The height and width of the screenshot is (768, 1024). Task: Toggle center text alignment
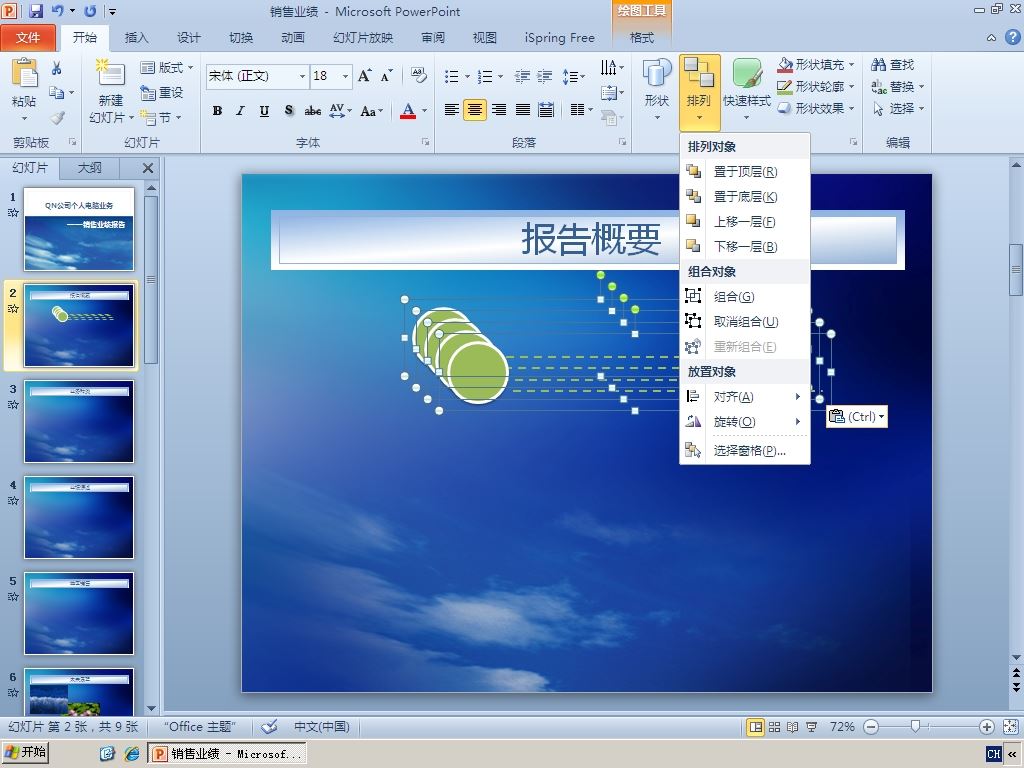tap(475, 110)
